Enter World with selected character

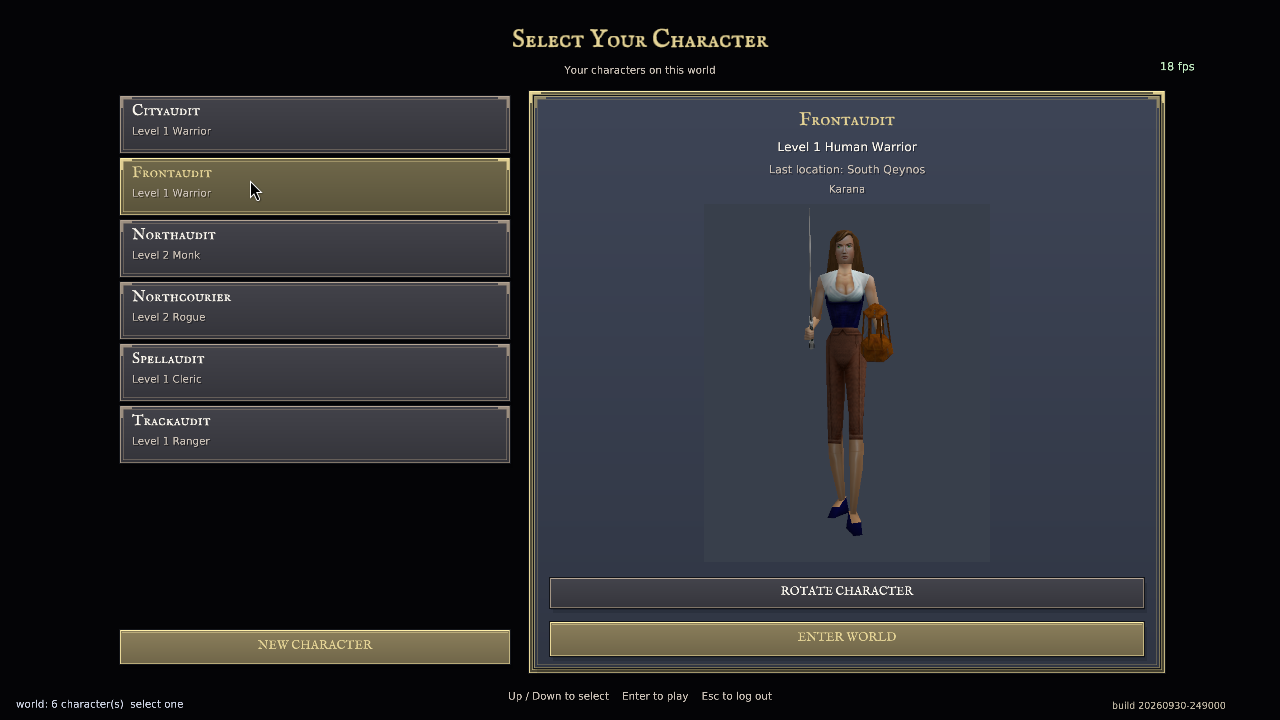[x=847, y=638]
